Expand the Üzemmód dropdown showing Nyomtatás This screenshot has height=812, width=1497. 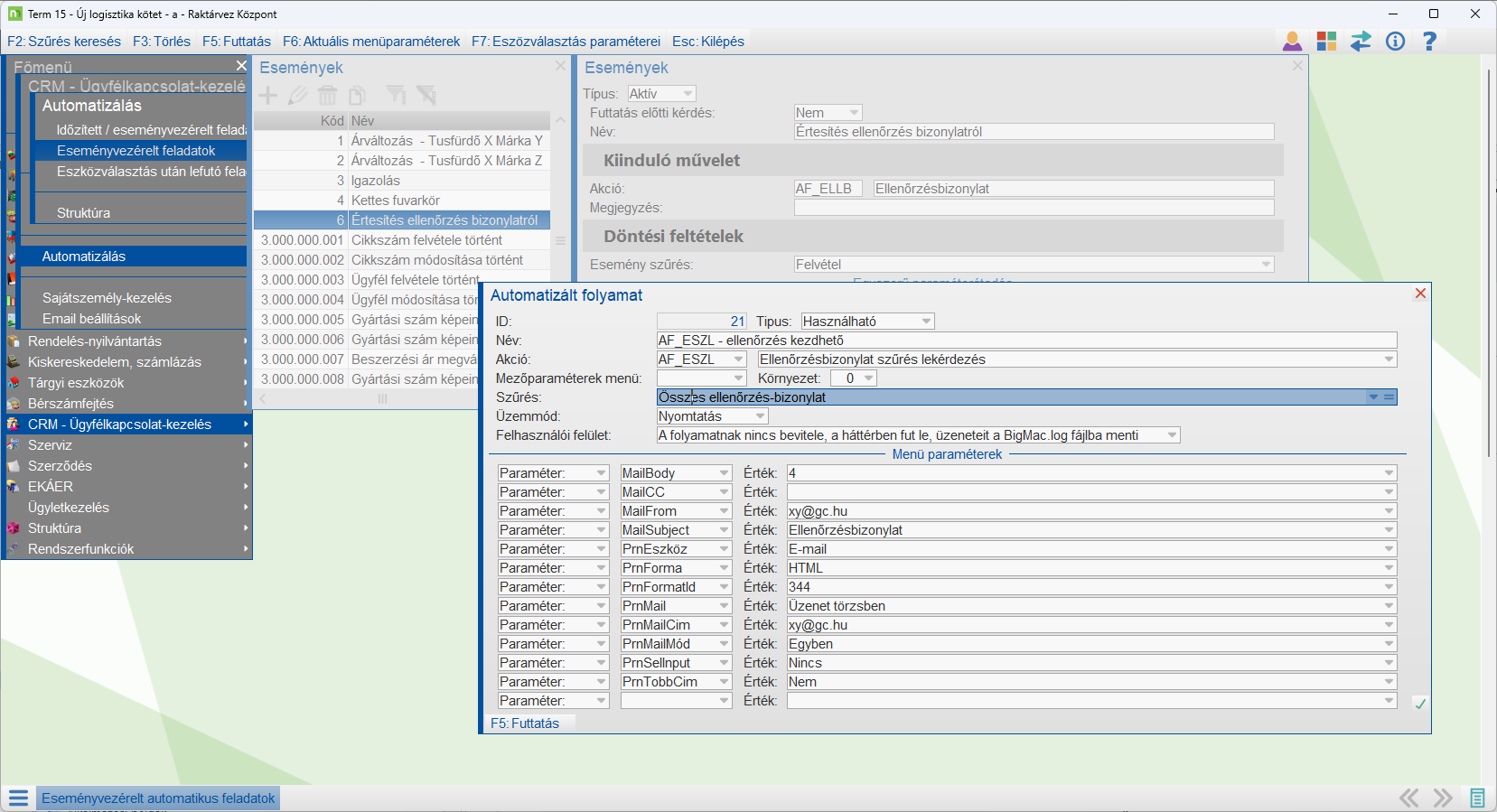[x=760, y=416]
